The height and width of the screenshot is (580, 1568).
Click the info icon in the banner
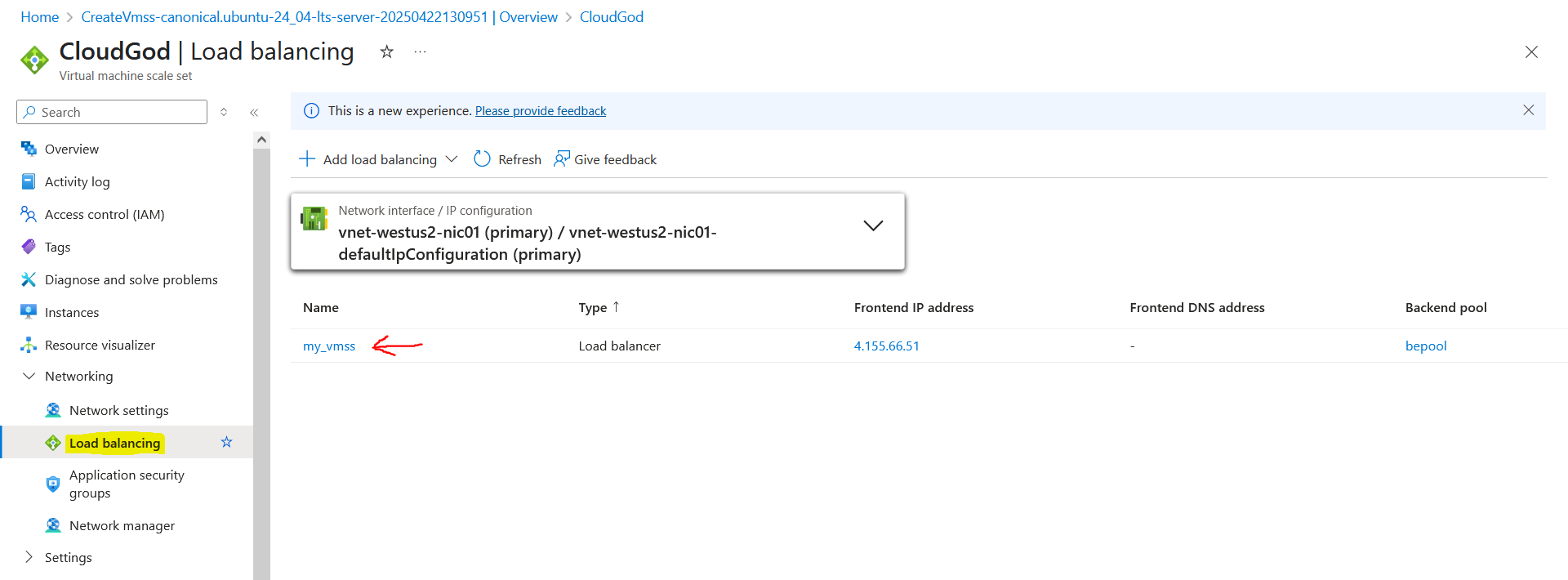point(311,111)
